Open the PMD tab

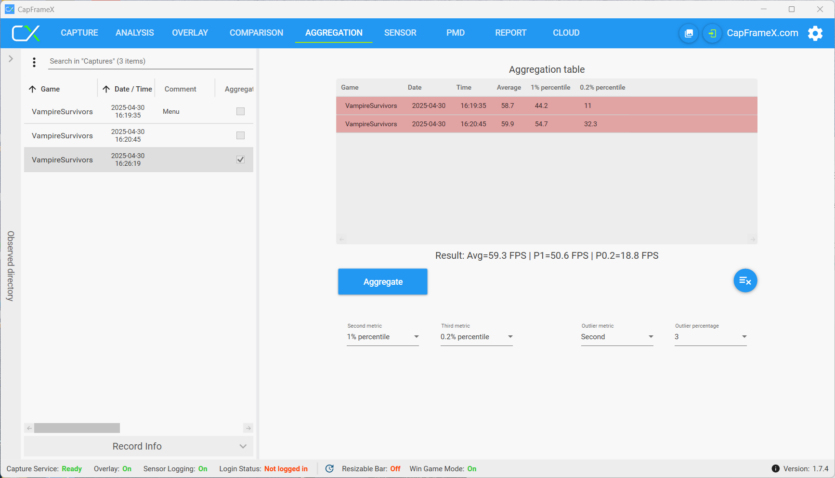click(455, 33)
